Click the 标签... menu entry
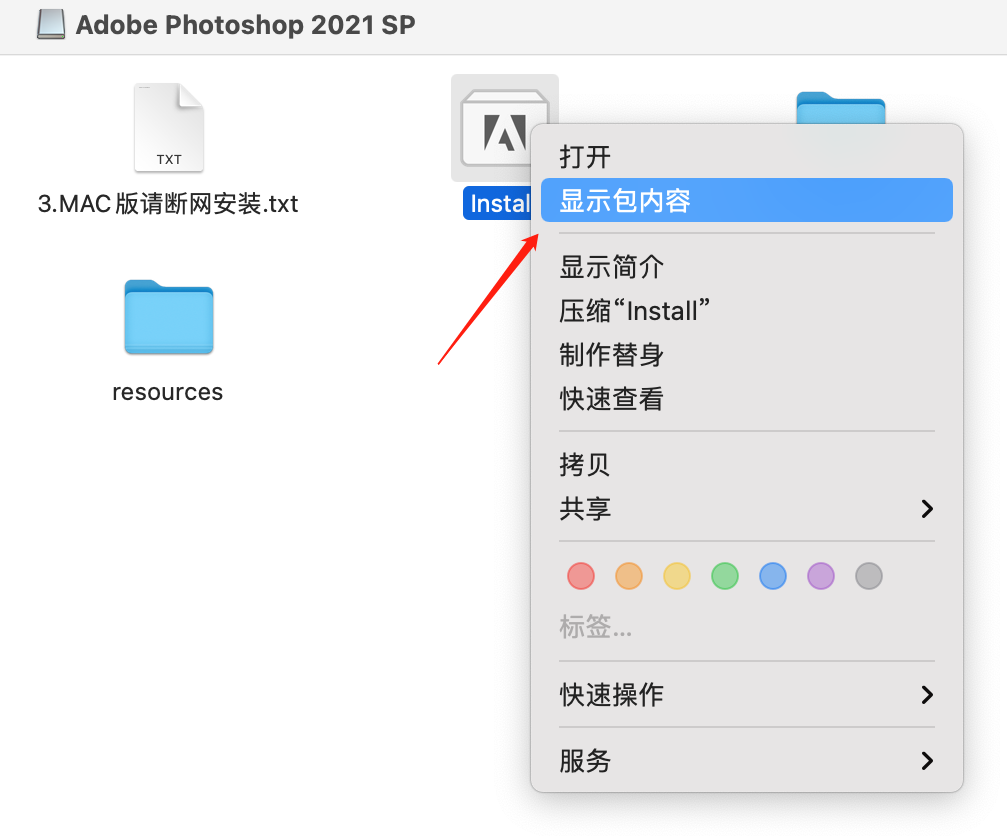Viewport: 1007px width, 836px height. coord(595,627)
